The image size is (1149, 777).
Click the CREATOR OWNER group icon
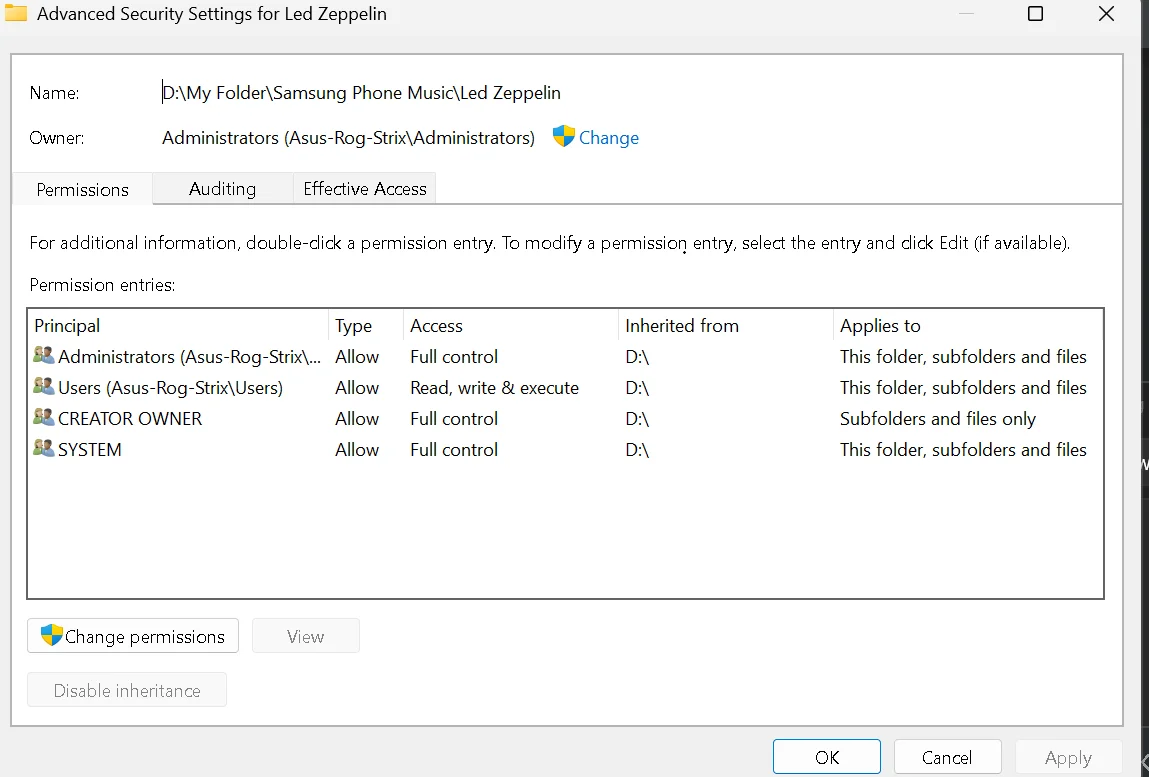click(x=44, y=417)
